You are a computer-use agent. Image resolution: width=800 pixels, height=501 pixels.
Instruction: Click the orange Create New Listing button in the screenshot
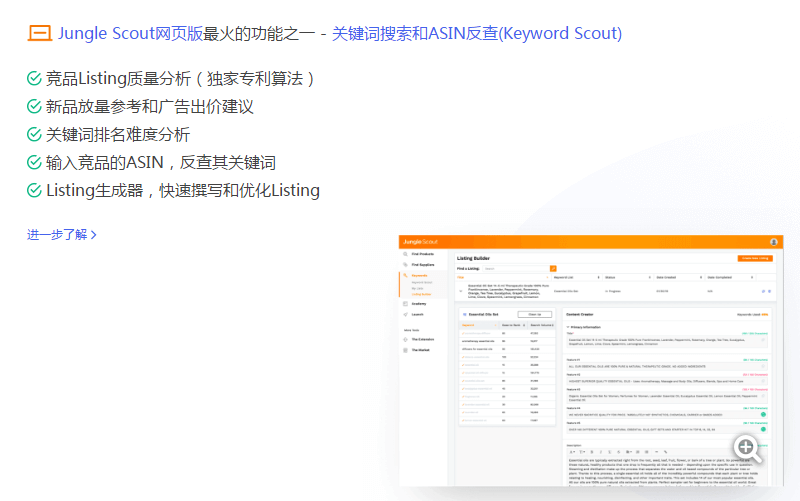click(x=755, y=258)
